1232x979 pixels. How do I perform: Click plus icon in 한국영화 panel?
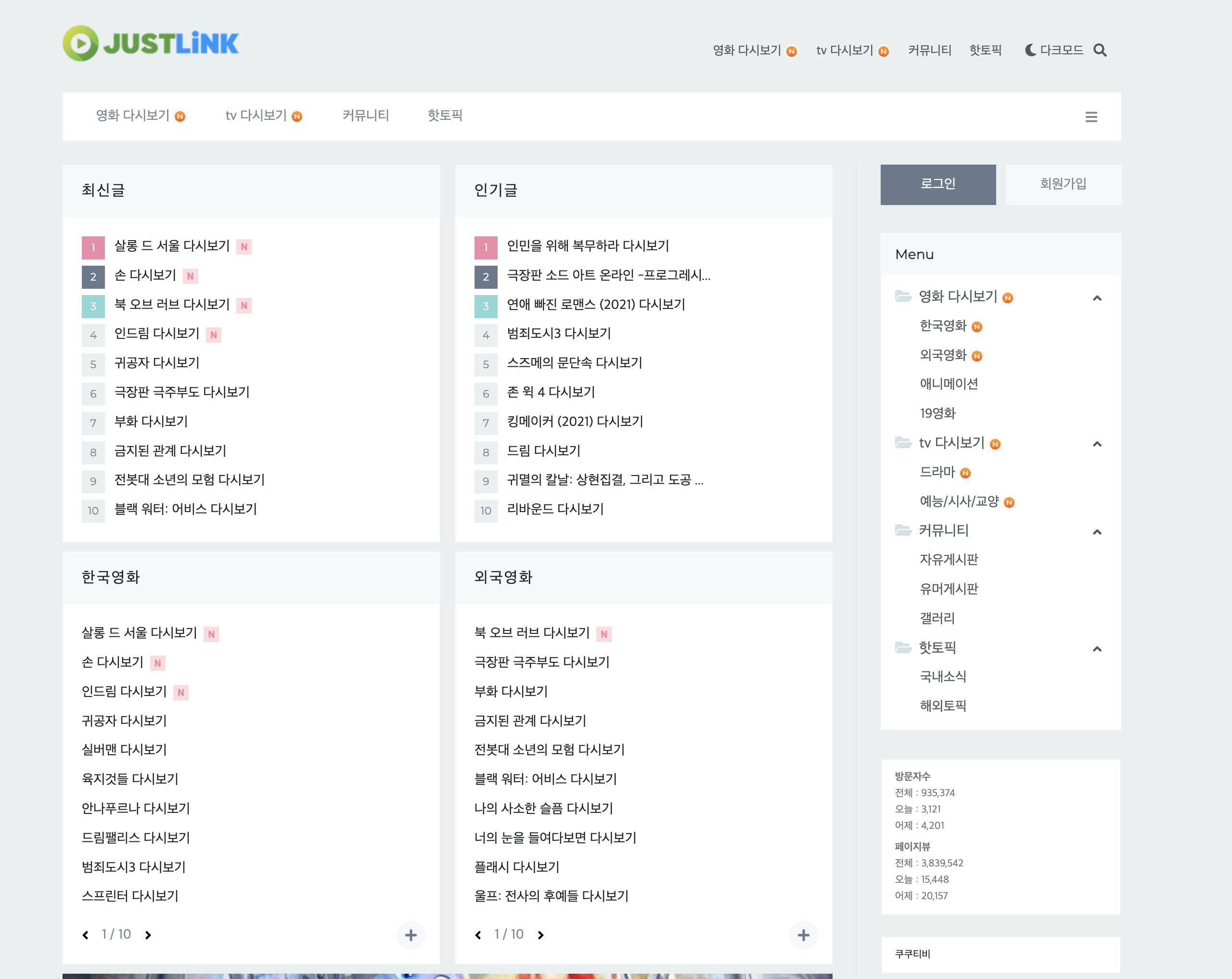coord(411,935)
